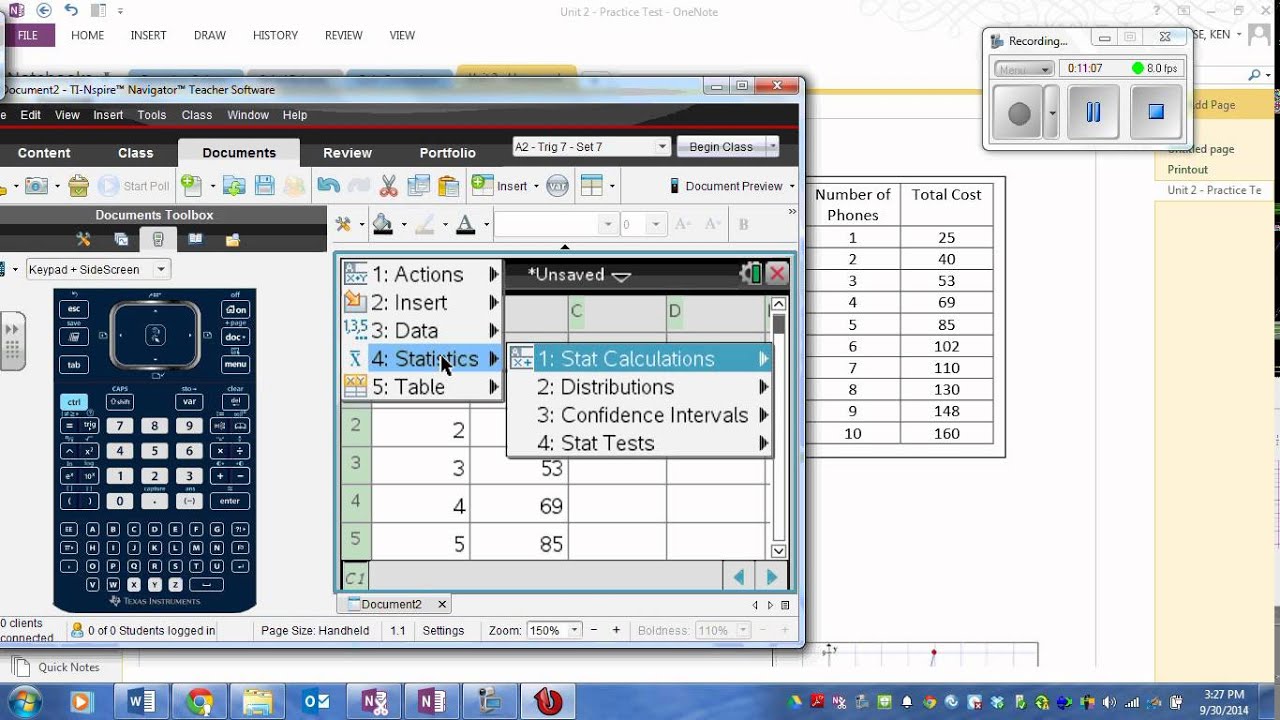This screenshot has width=1280, height=720.
Task: Select Document Tools tab in Documents Toolbox
Action: 84,240
